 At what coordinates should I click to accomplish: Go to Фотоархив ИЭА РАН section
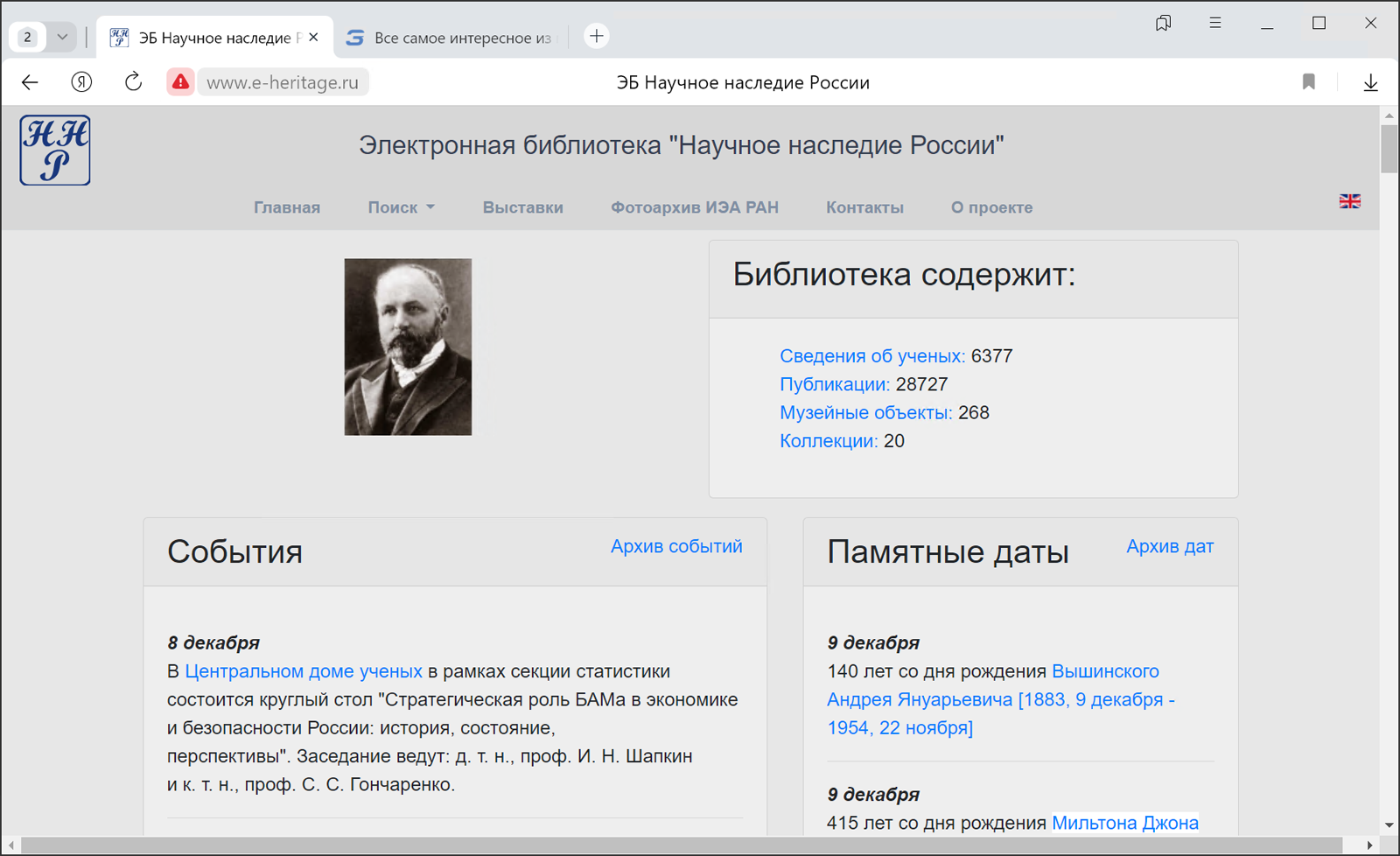pos(694,207)
